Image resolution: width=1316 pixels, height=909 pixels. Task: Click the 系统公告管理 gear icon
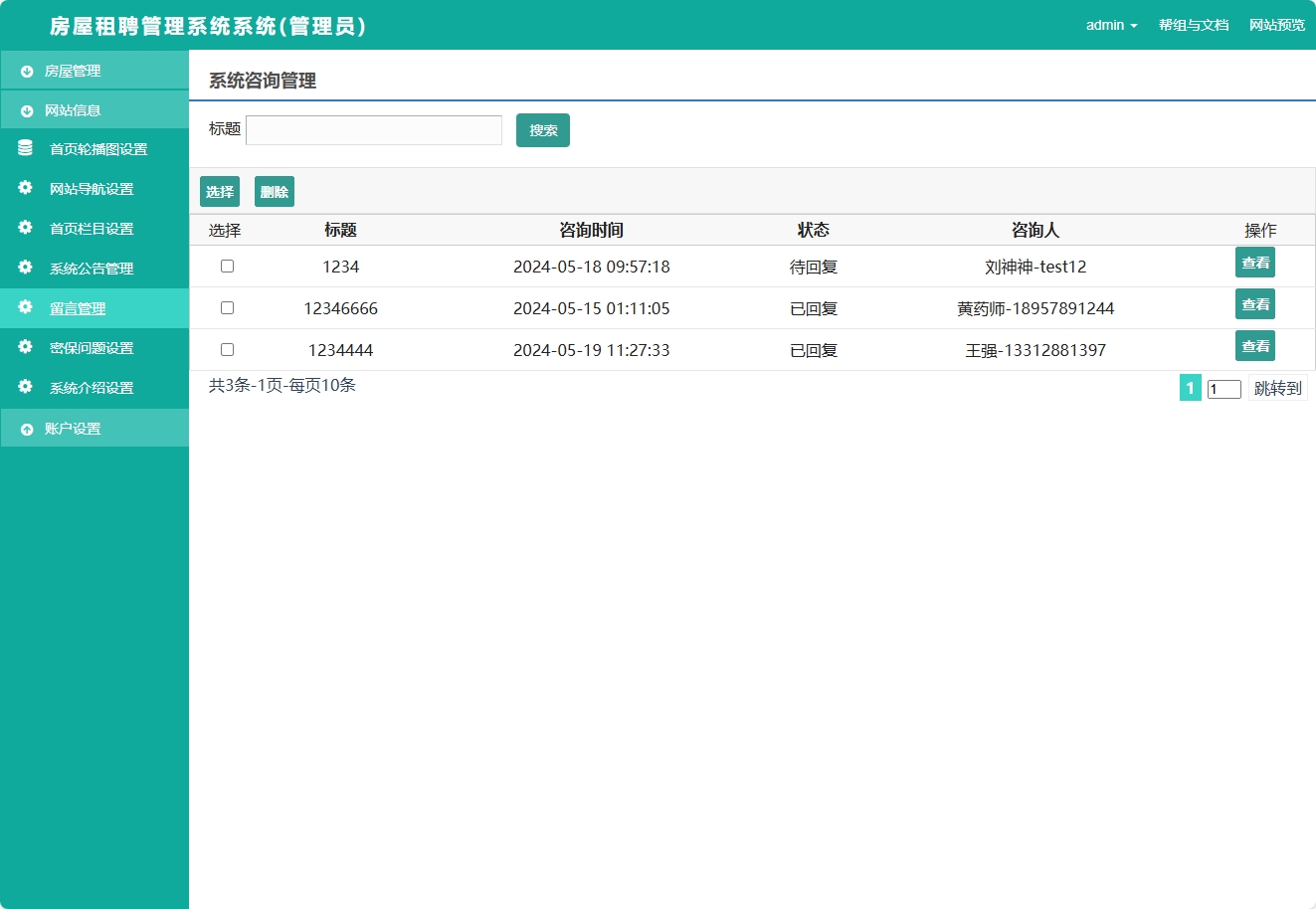[24, 268]
